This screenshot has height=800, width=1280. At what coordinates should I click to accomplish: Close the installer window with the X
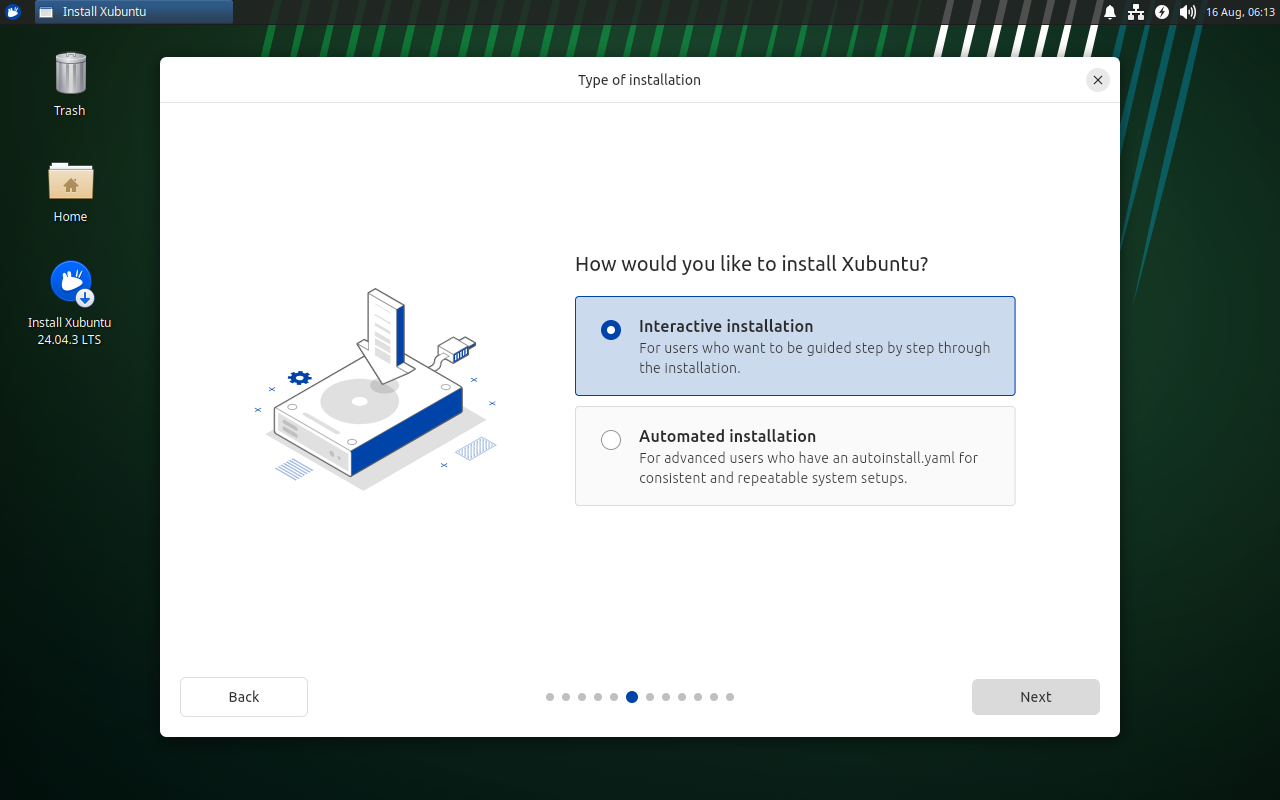[x=1098, y=80]
